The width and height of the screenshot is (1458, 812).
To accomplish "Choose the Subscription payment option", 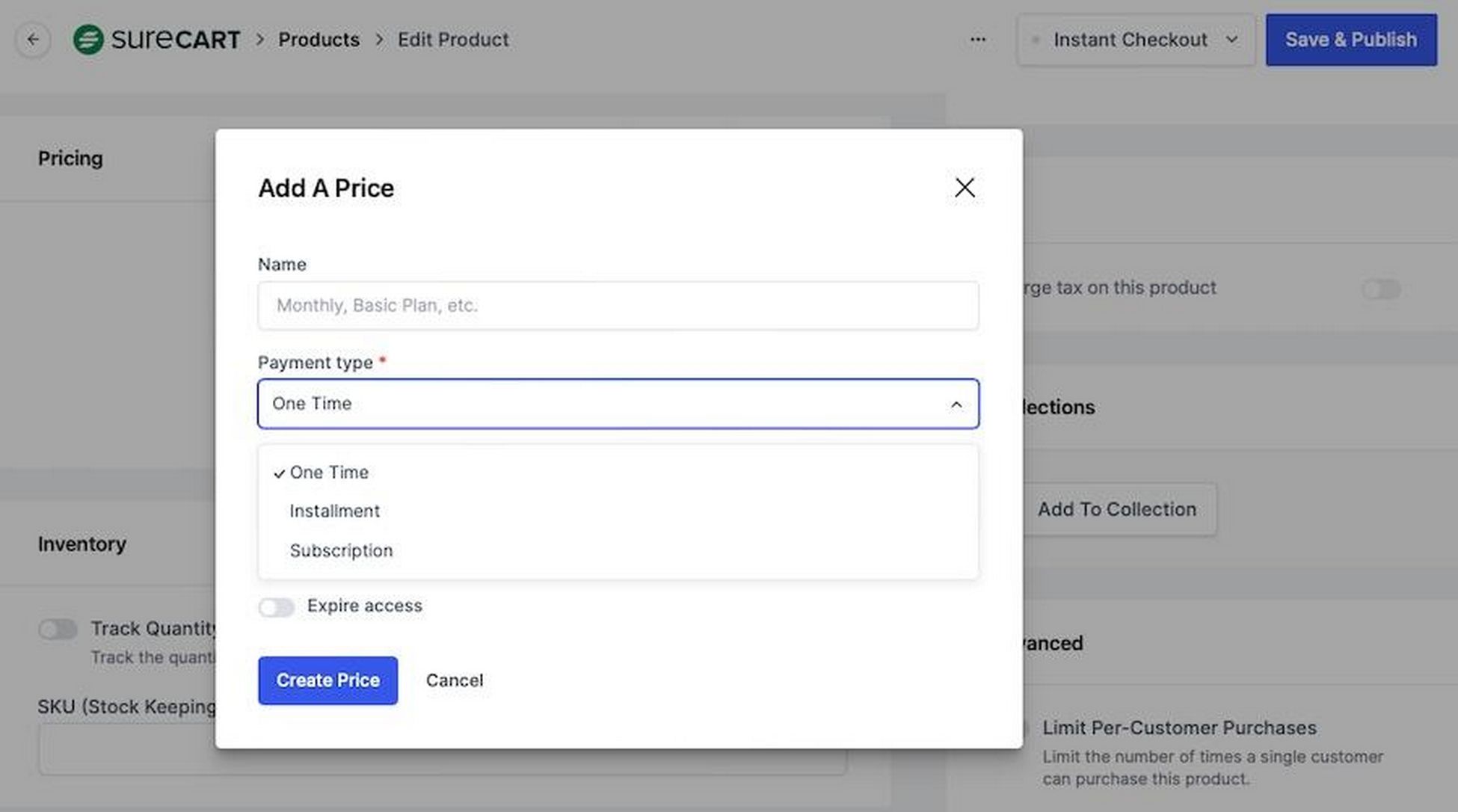I will click(x=618, y=550).
